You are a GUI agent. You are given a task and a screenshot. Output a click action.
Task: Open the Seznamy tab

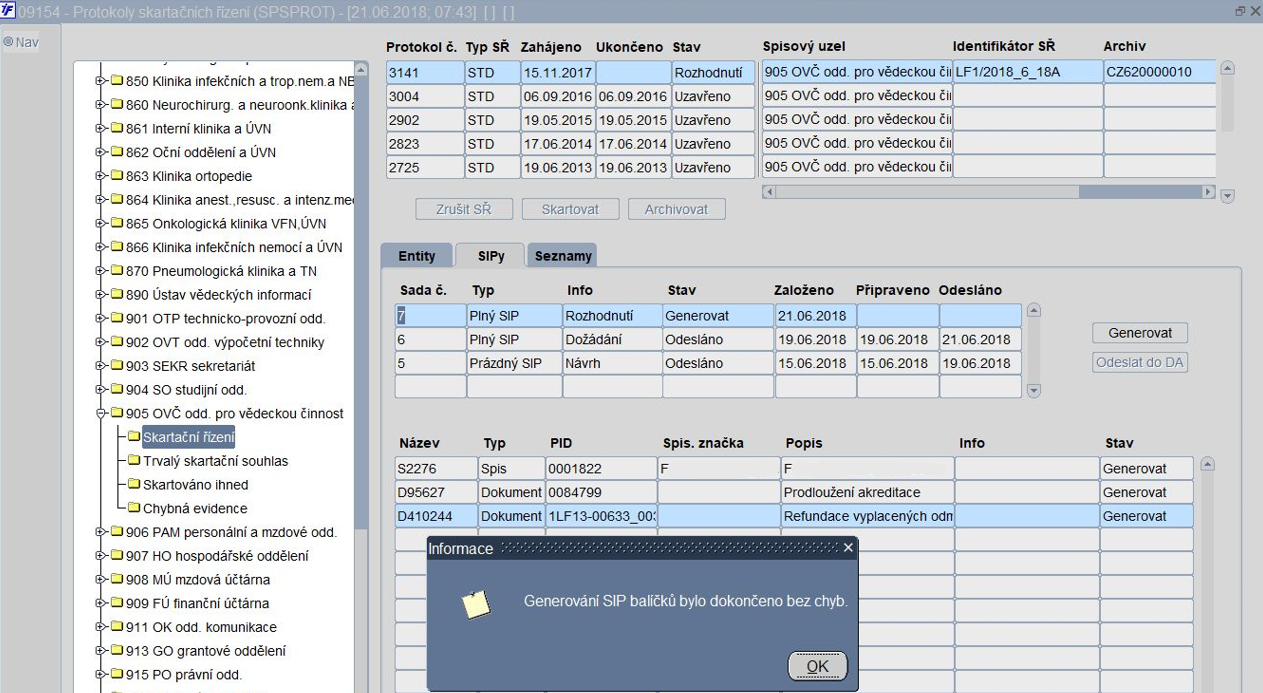click(563, 256)
